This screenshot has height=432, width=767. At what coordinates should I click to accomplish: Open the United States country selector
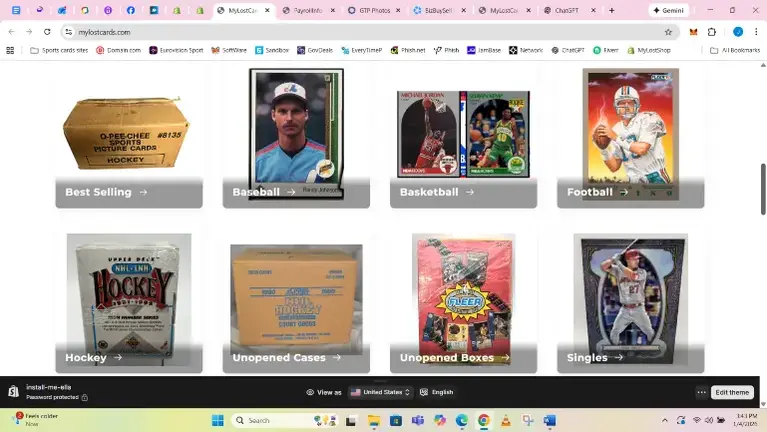click(x=381, y=392)
